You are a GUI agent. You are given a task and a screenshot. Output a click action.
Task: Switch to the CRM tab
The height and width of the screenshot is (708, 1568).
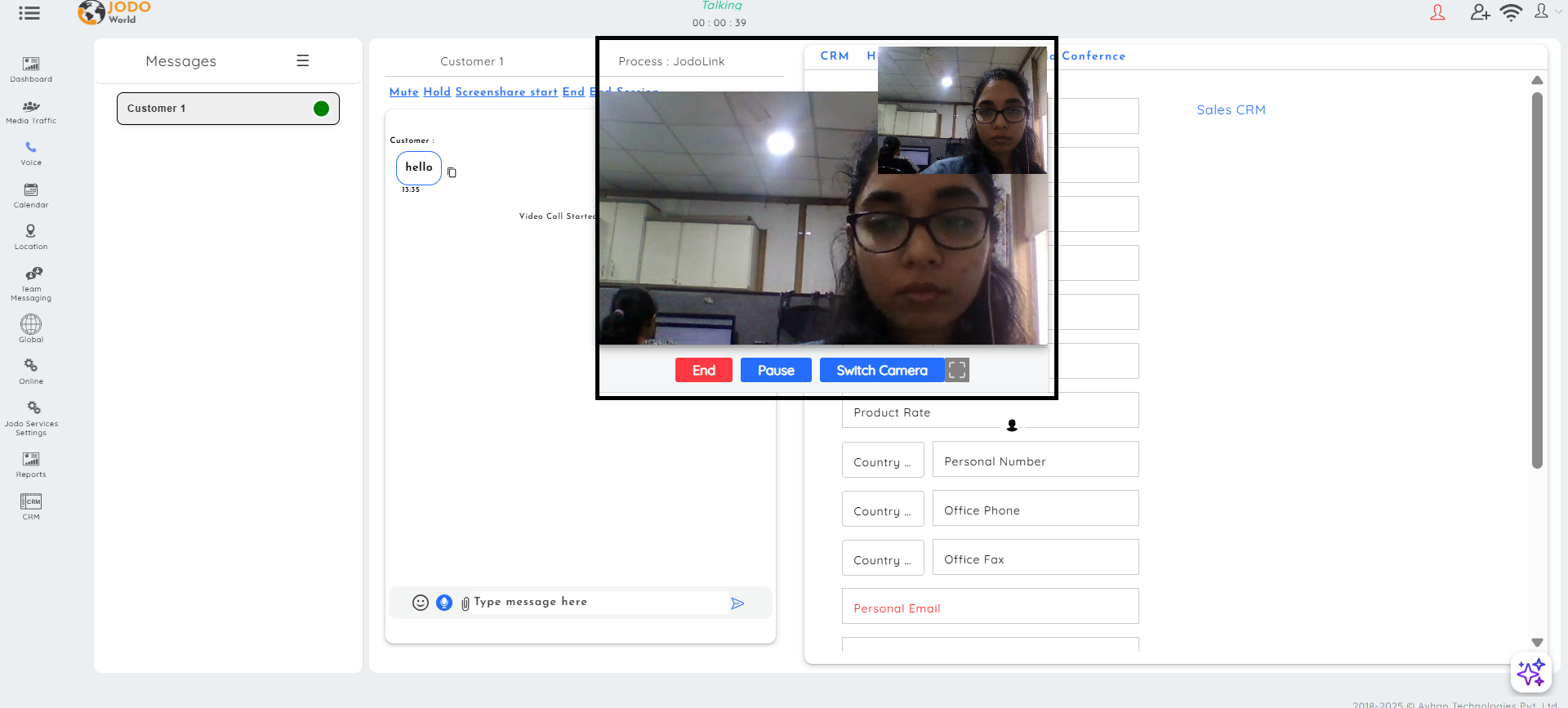[x=835, y=56]
